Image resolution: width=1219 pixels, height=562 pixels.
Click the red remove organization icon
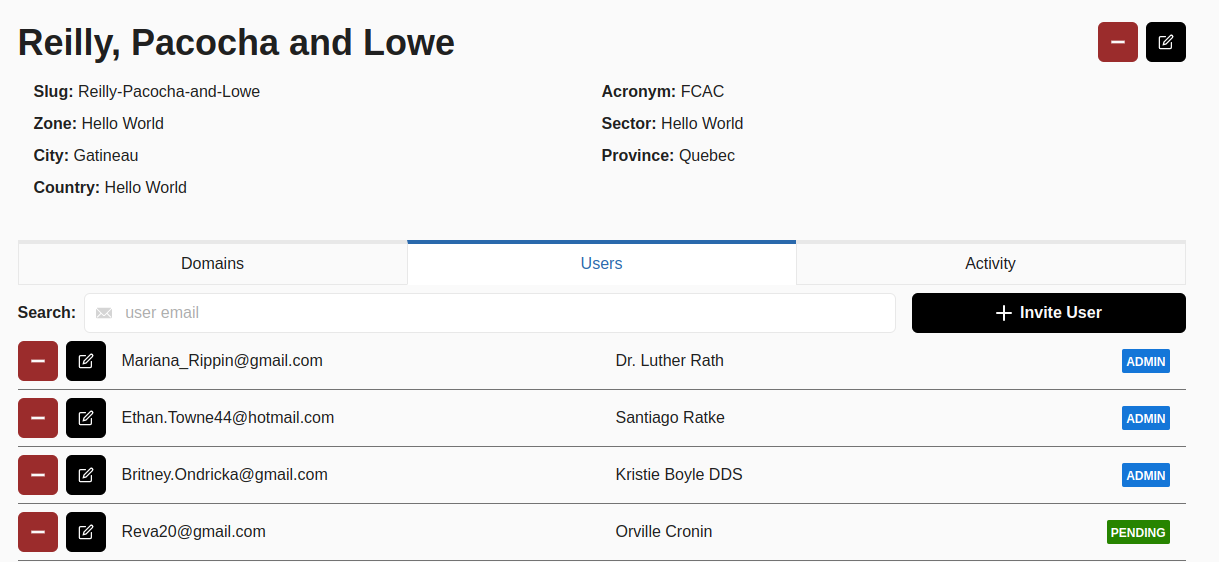(x=1117, y=42)
